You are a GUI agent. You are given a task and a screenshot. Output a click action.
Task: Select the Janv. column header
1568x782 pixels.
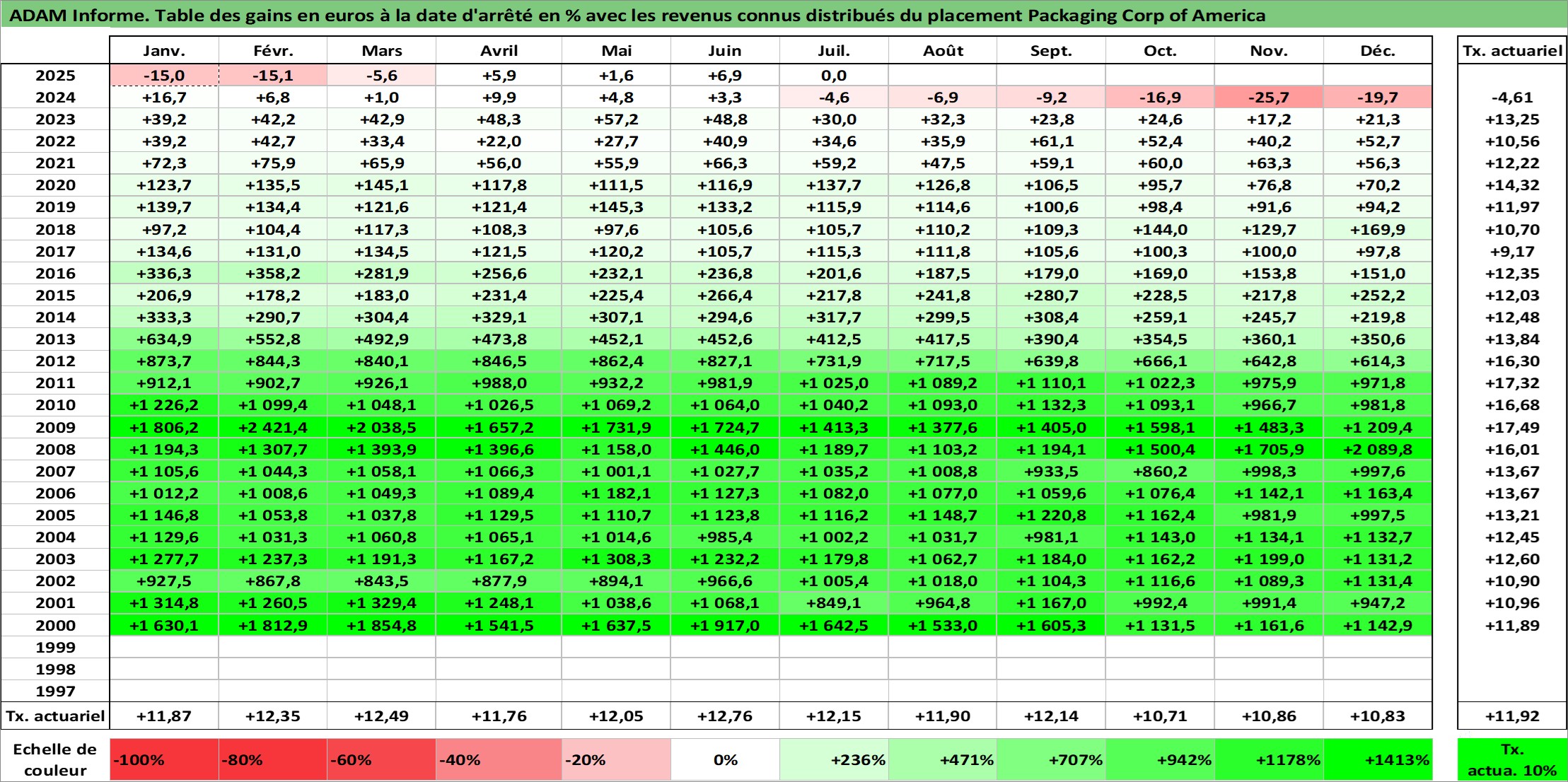pyautogui.click(x=164, y=50)
